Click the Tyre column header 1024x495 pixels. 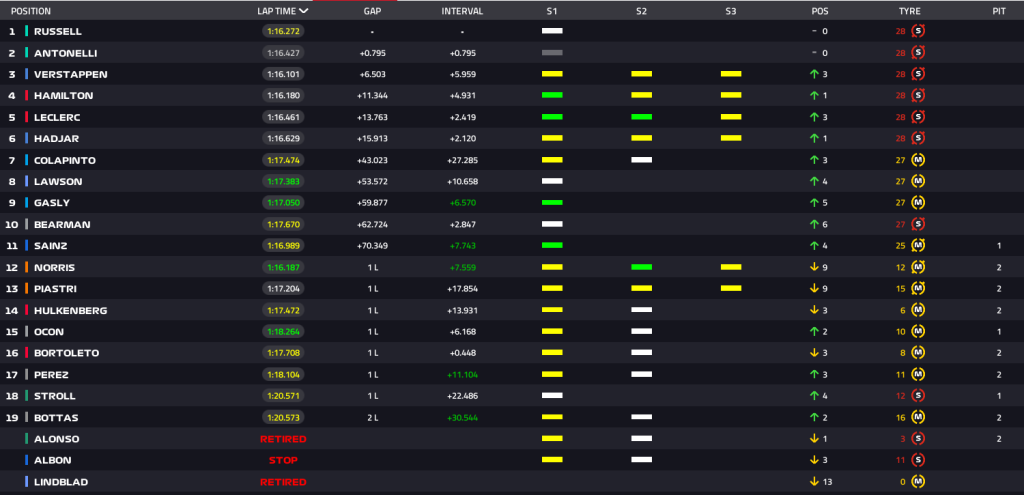[x=909, y=11]
